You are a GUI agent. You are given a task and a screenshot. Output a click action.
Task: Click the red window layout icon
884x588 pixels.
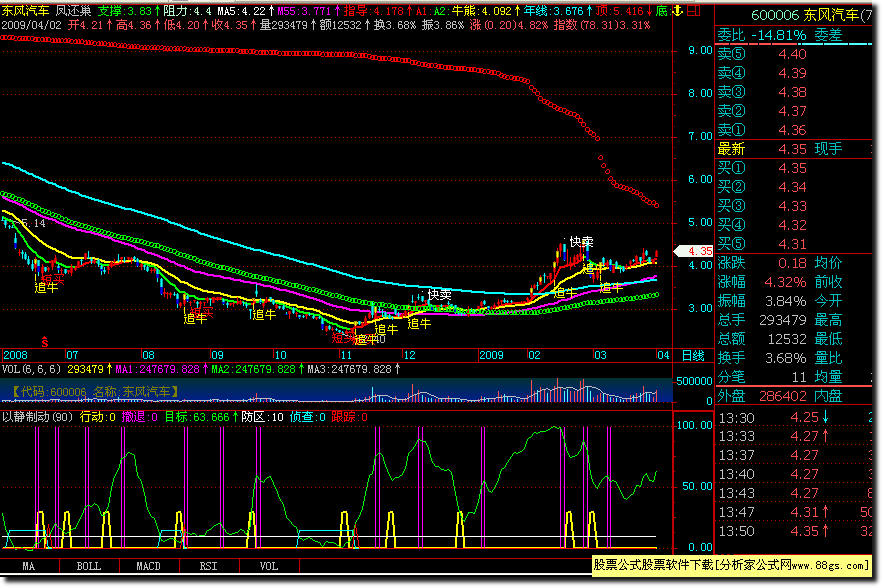point(693,10)
